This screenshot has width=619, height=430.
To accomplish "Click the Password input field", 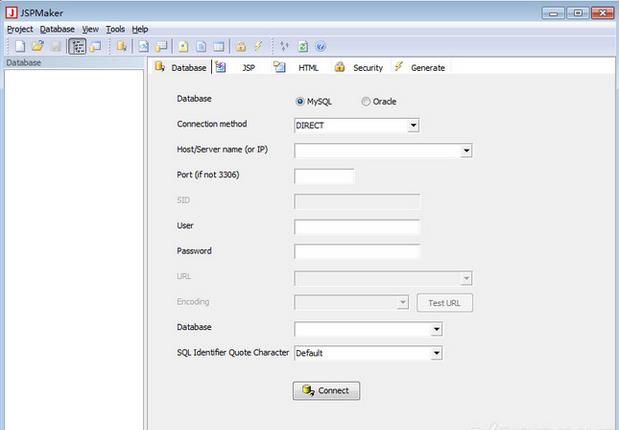I will [x=357, y=252].
